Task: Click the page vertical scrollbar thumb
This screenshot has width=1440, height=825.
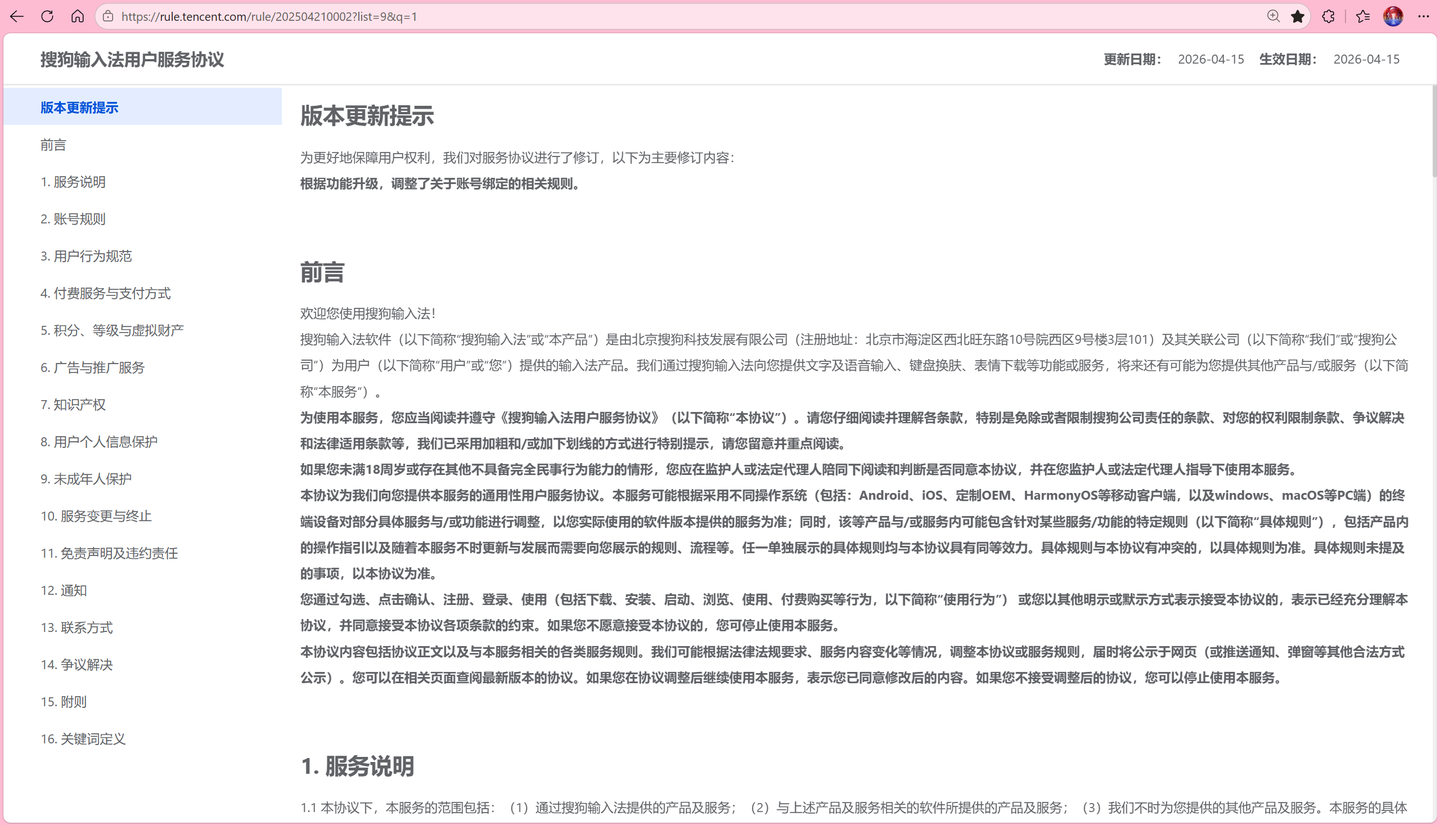Action: 1434,130
